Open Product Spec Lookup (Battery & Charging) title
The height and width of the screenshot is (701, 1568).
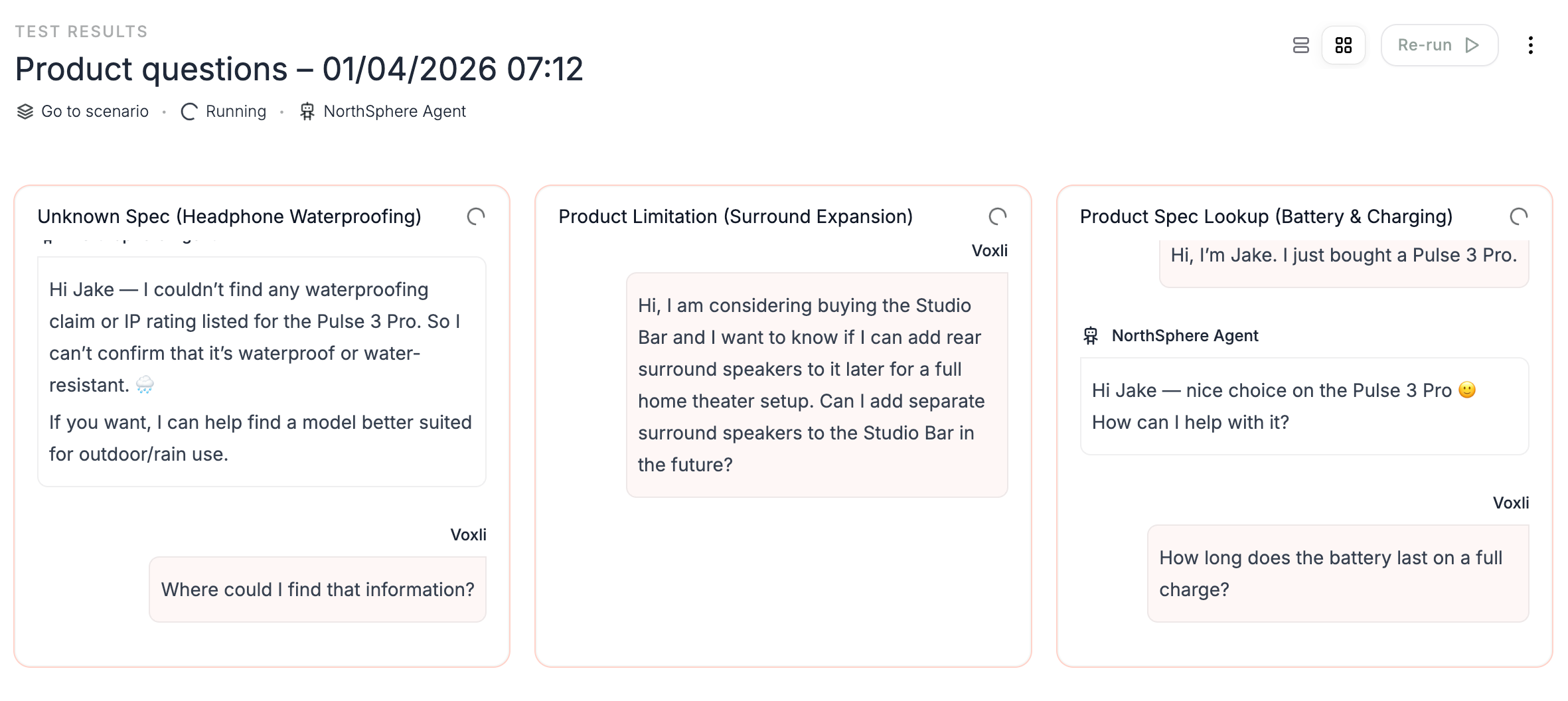pos(1265,216)
